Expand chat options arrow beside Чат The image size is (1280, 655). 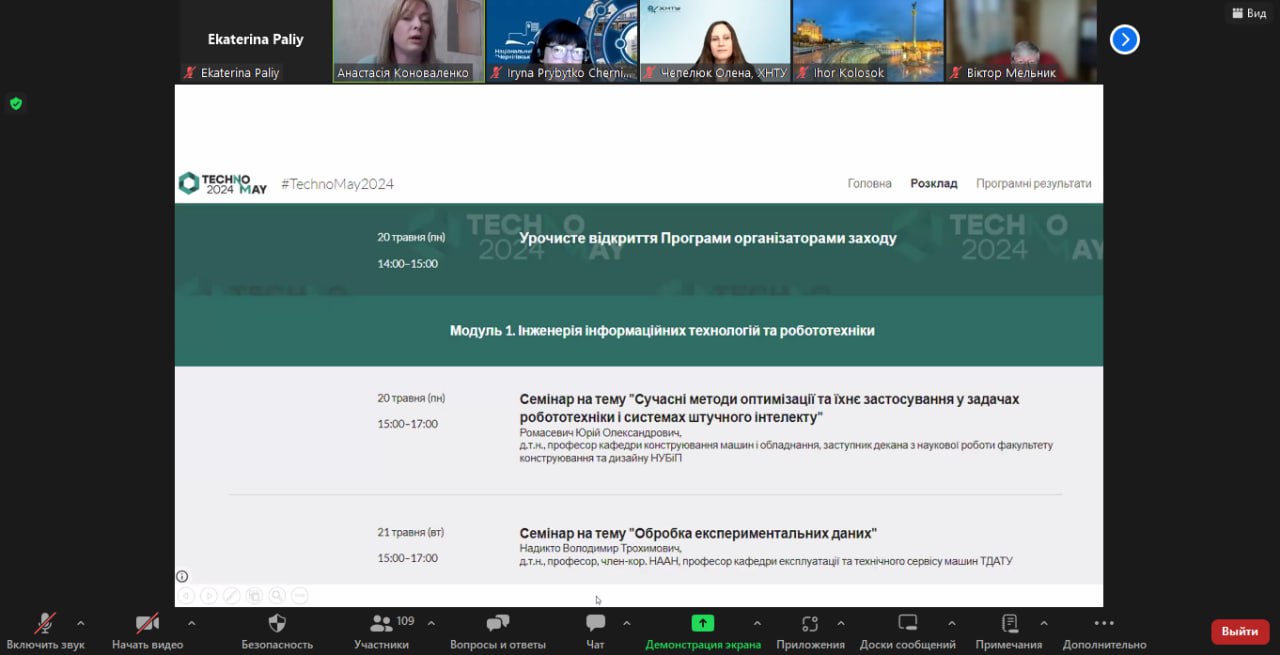(626, 622)
